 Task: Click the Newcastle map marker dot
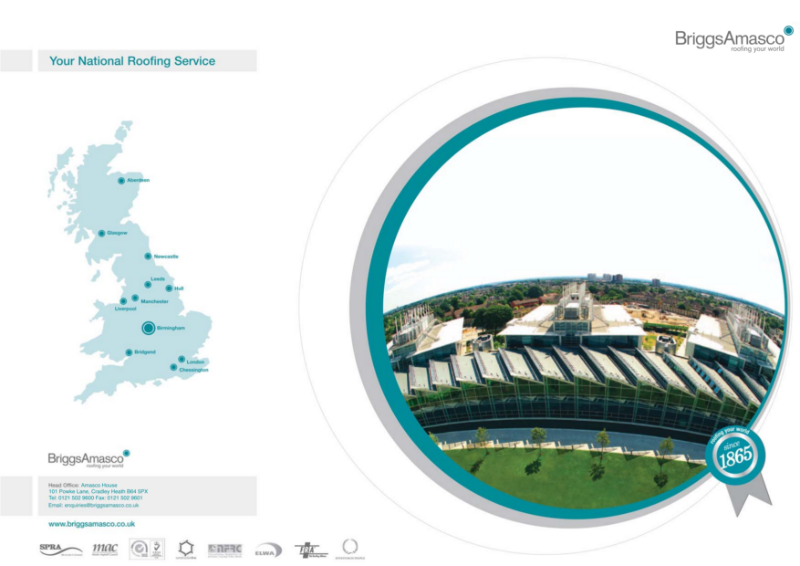(x=148, y=256)
